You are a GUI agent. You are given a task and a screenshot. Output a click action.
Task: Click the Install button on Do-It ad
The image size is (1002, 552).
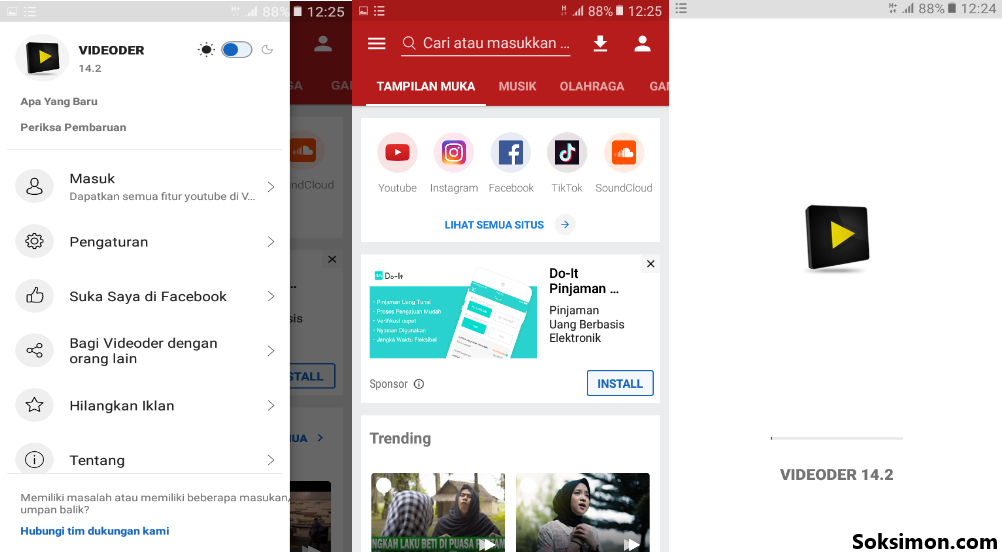620,383
